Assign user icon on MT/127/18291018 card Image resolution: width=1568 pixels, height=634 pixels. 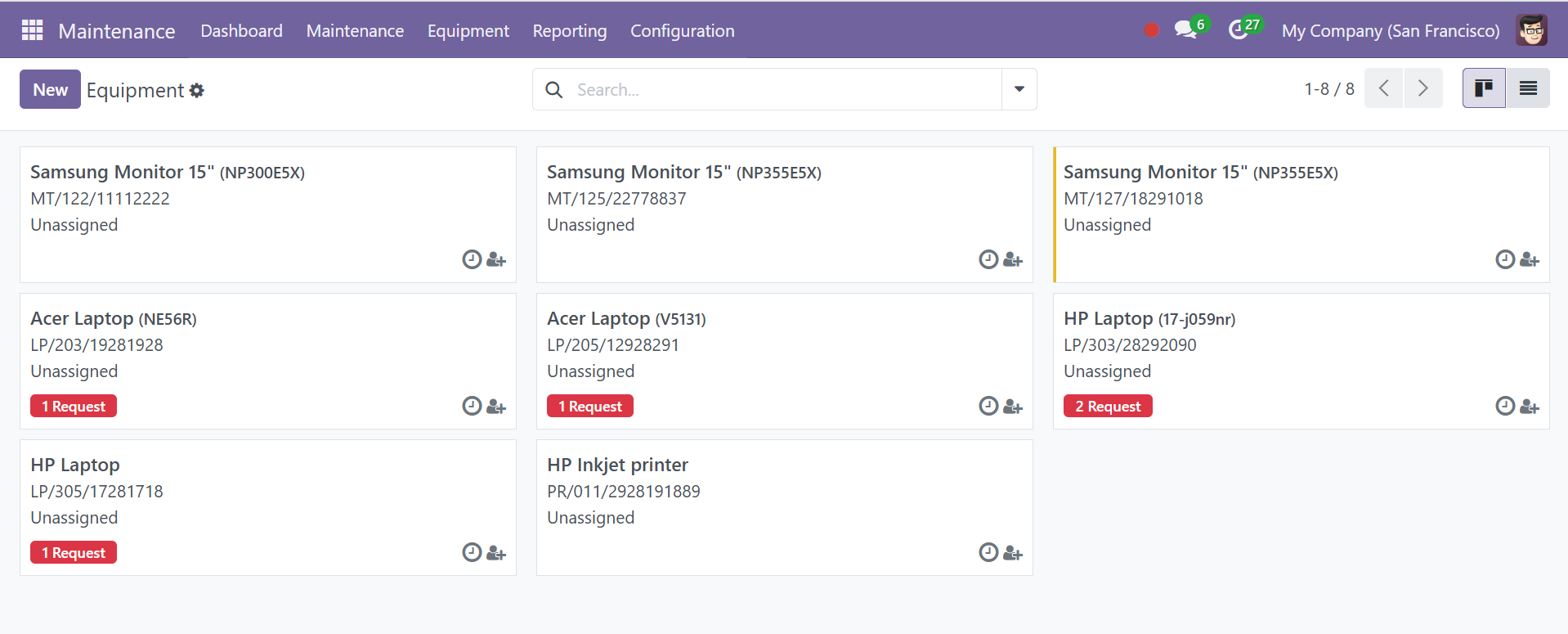(1530, 260)
